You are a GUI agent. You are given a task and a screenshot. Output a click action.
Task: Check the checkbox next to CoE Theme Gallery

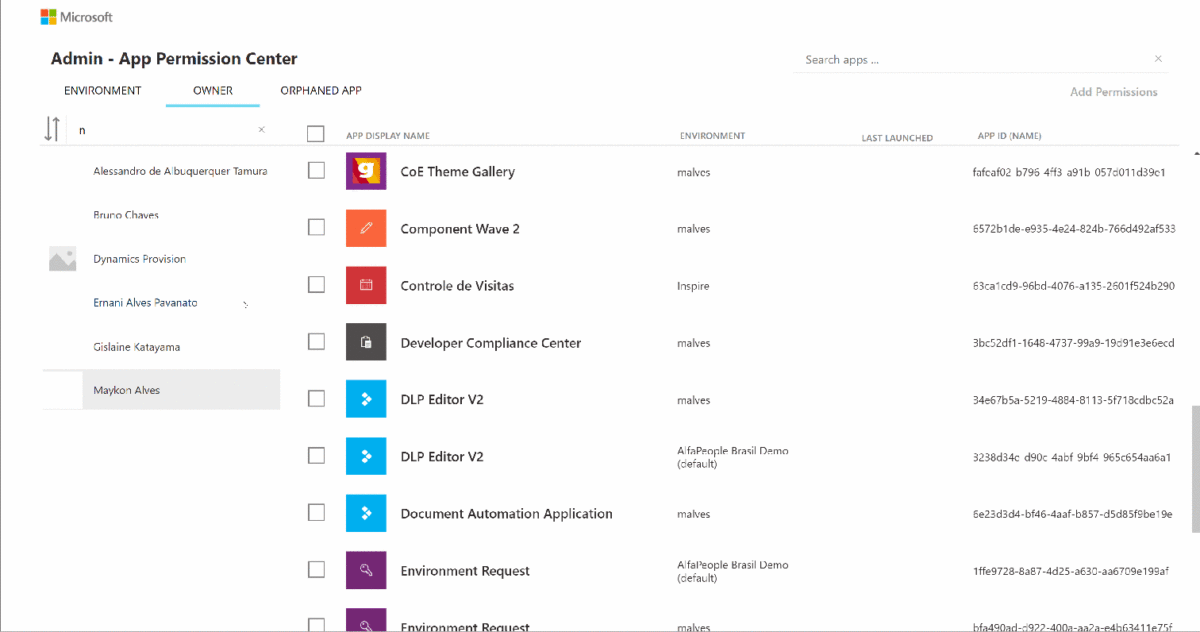316,170
